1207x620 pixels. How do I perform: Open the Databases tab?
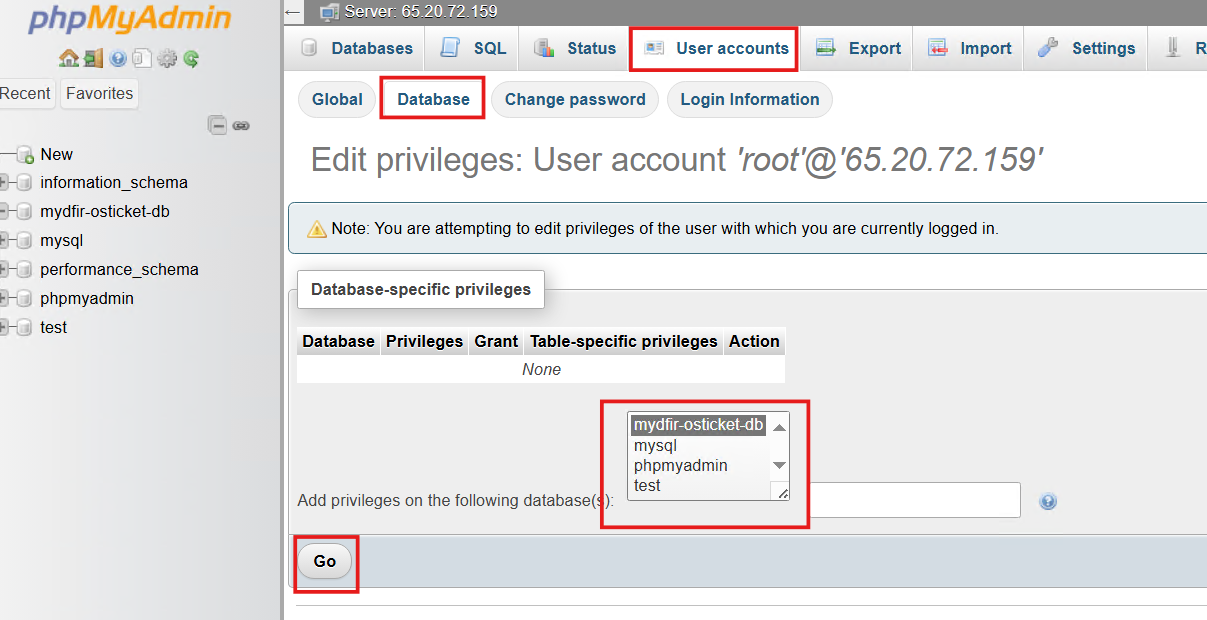(356, 48)
